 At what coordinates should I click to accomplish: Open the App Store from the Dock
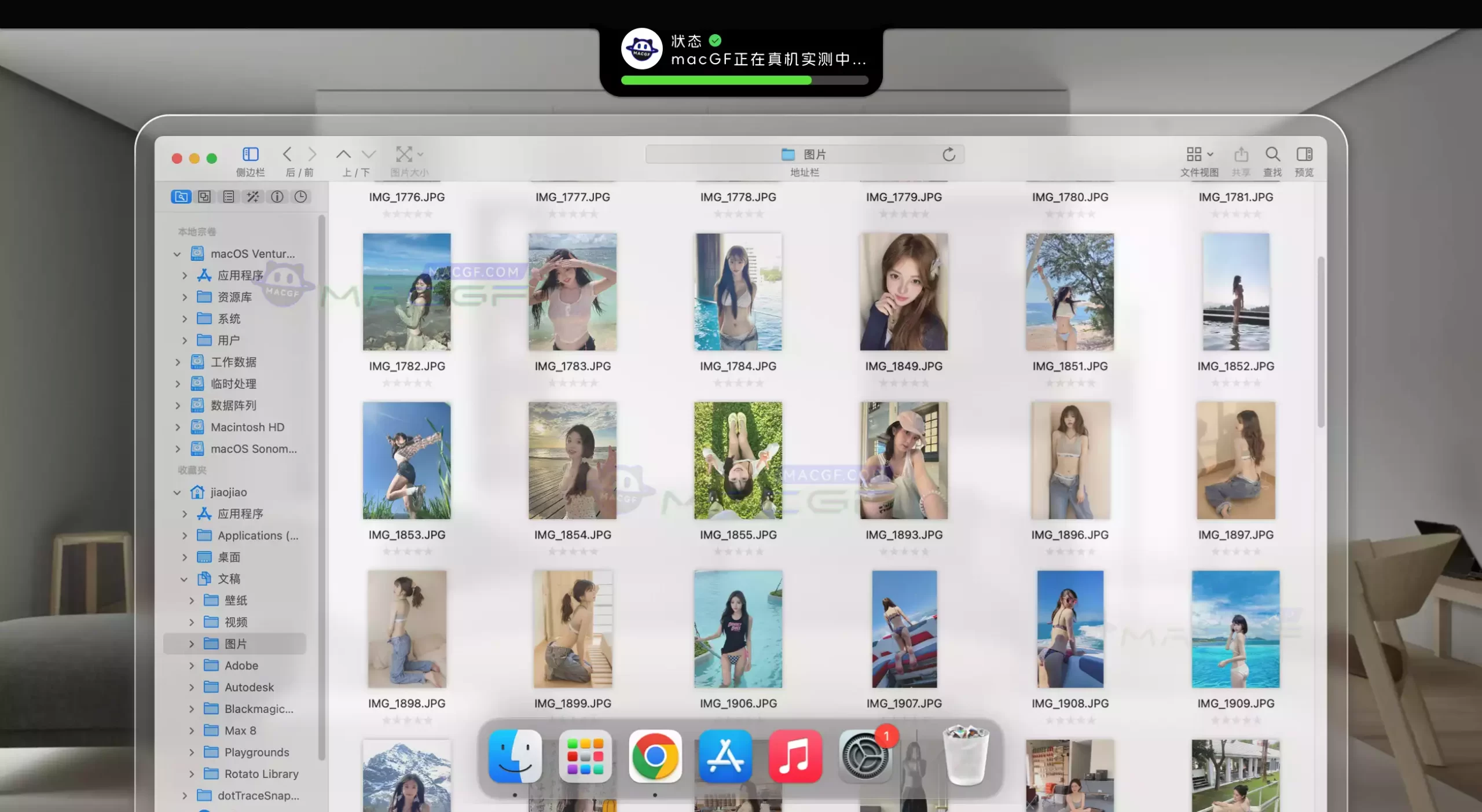[725, 756]
